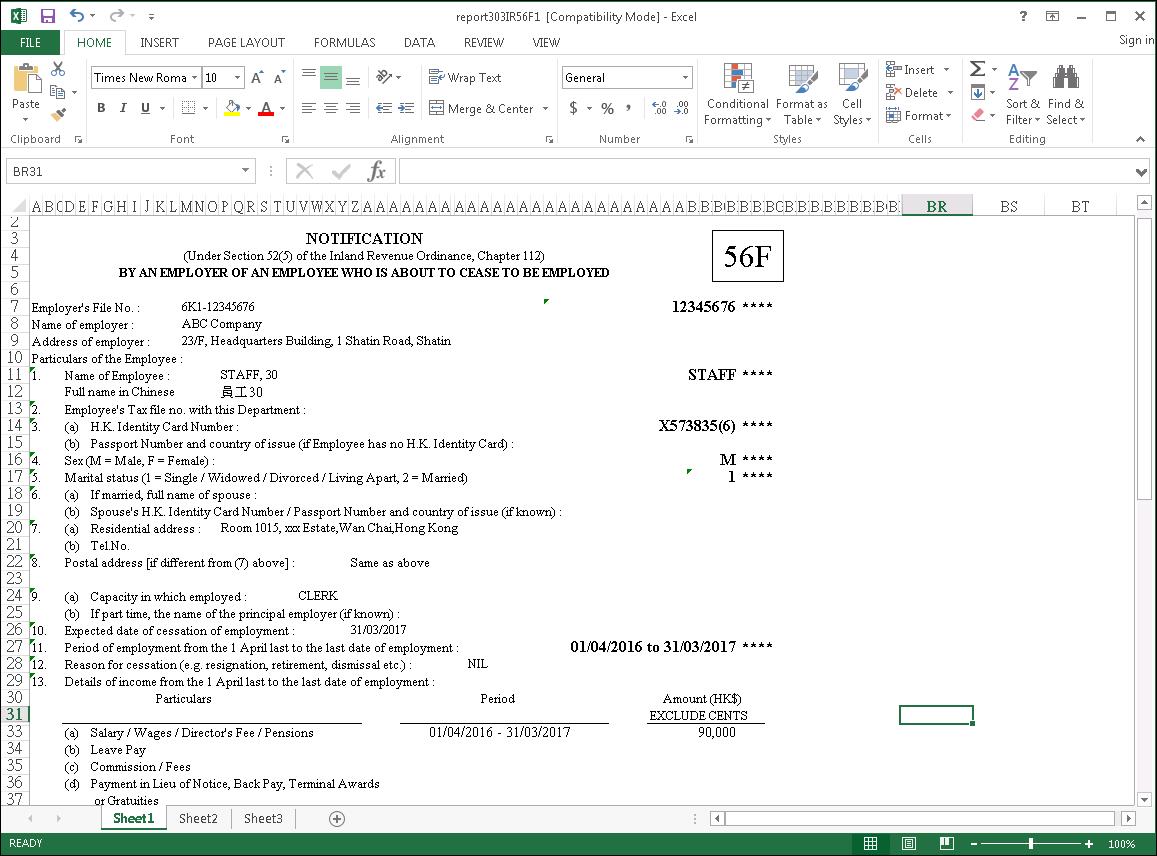The width and height of the screenshot is (1157, 856).
Task: Click the Format Painter brush icon
Action: (x=58, y=114)
